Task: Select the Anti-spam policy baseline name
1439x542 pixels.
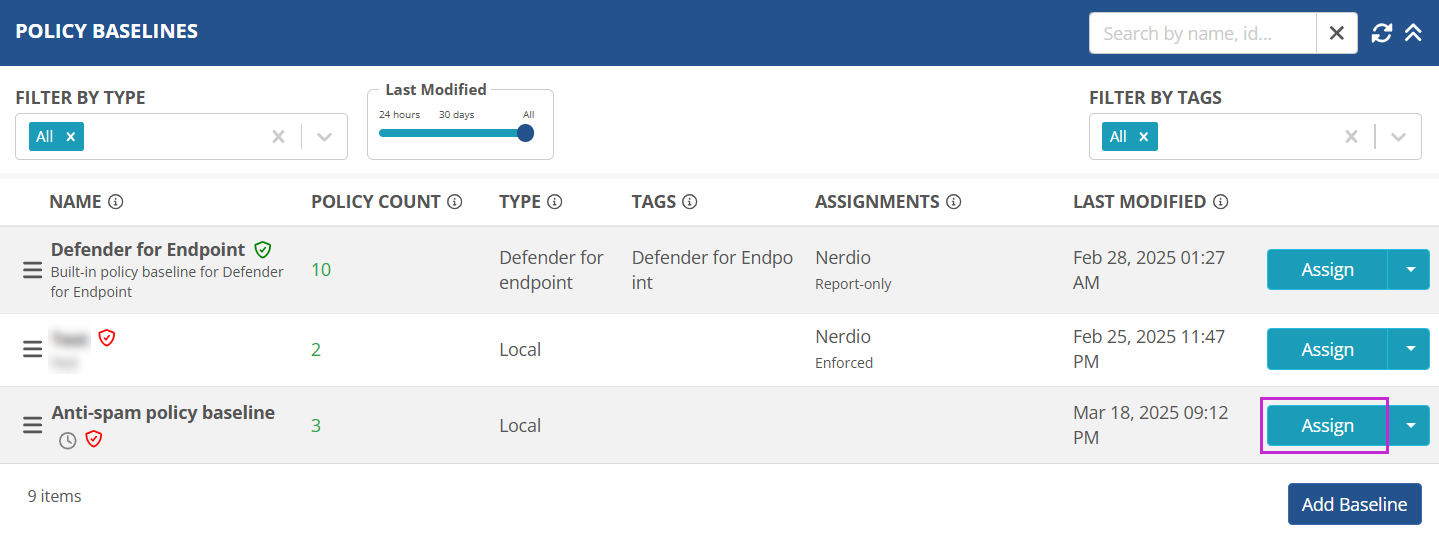Action: tap(163, 412)
